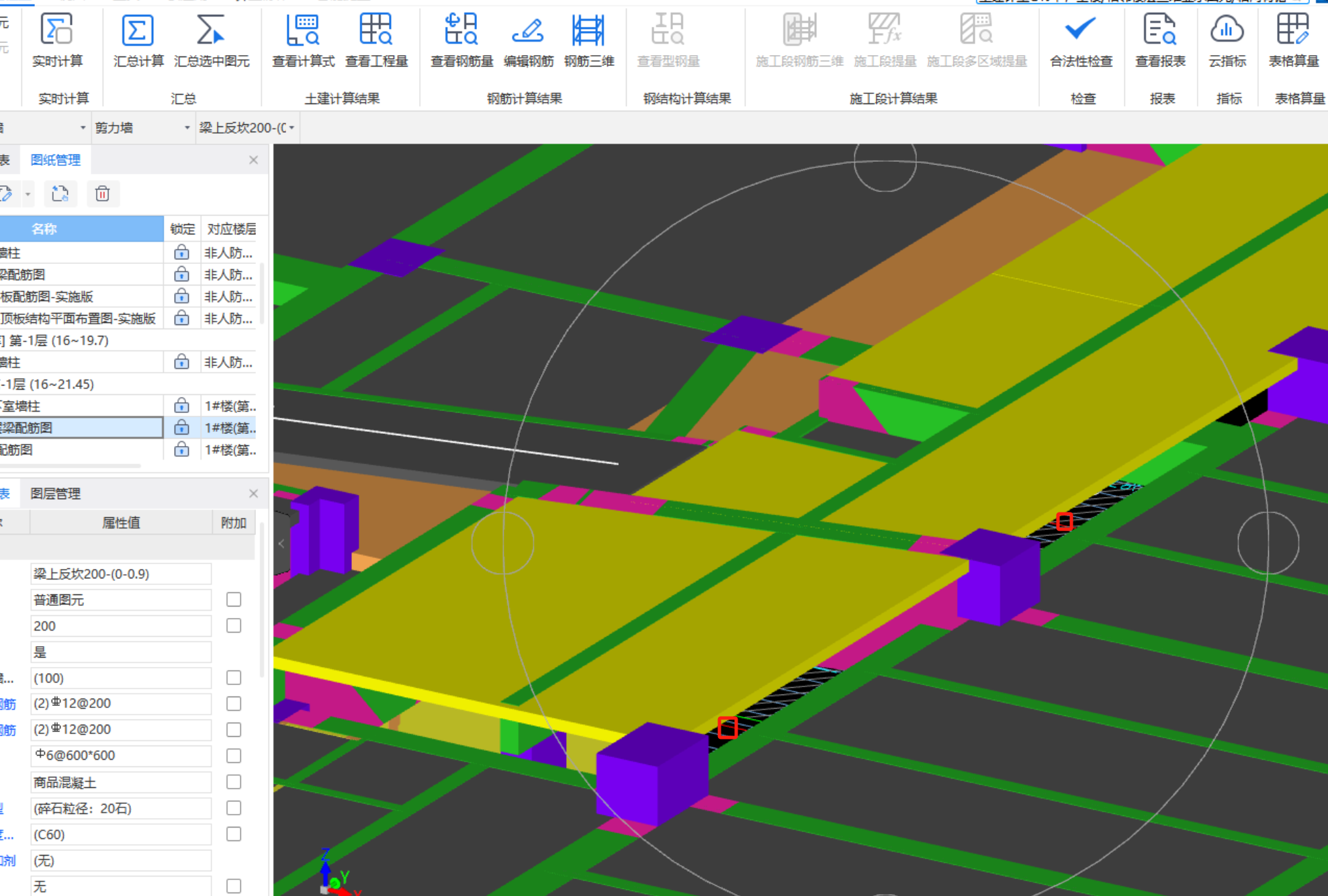Screen dimensions: 1328x896
Task: Toggle lock for 顶板结构平面布置图-实施版 row
Action: click(x=181, y=318)
